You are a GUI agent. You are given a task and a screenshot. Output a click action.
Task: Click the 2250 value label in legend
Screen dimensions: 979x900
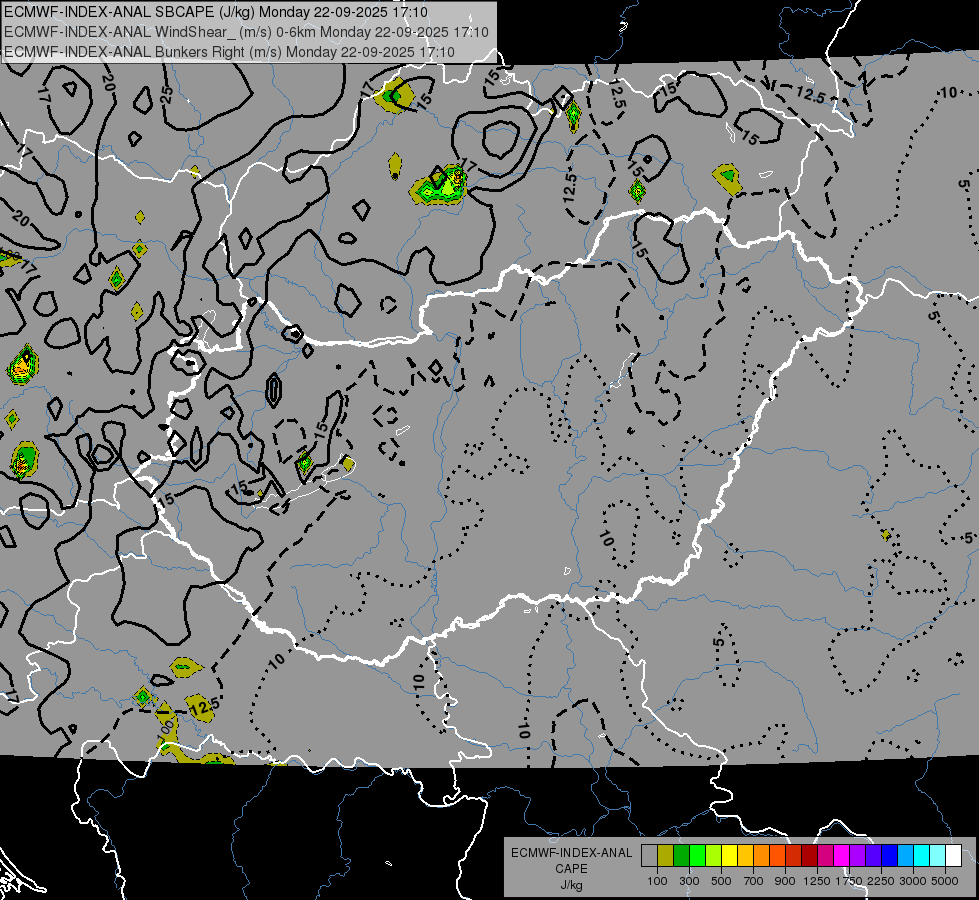881,881
